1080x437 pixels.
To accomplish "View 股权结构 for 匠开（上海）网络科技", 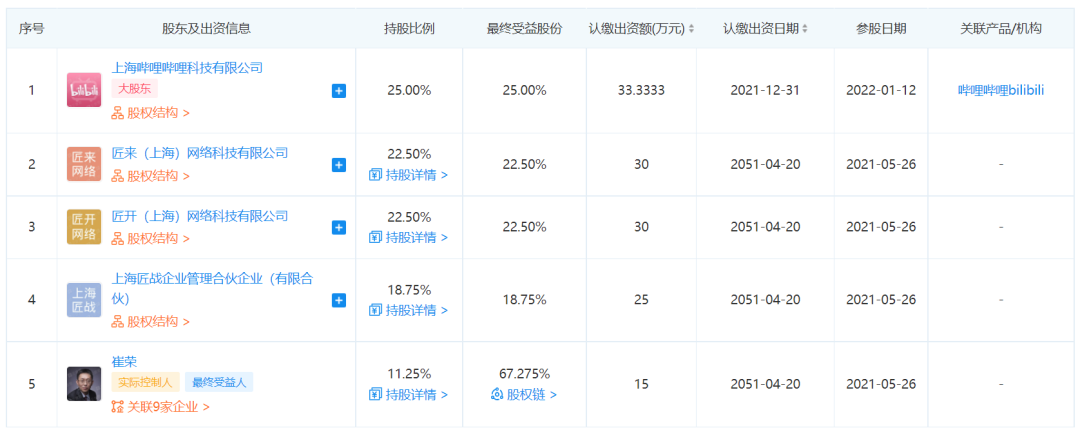I will (x=151, y=238).
